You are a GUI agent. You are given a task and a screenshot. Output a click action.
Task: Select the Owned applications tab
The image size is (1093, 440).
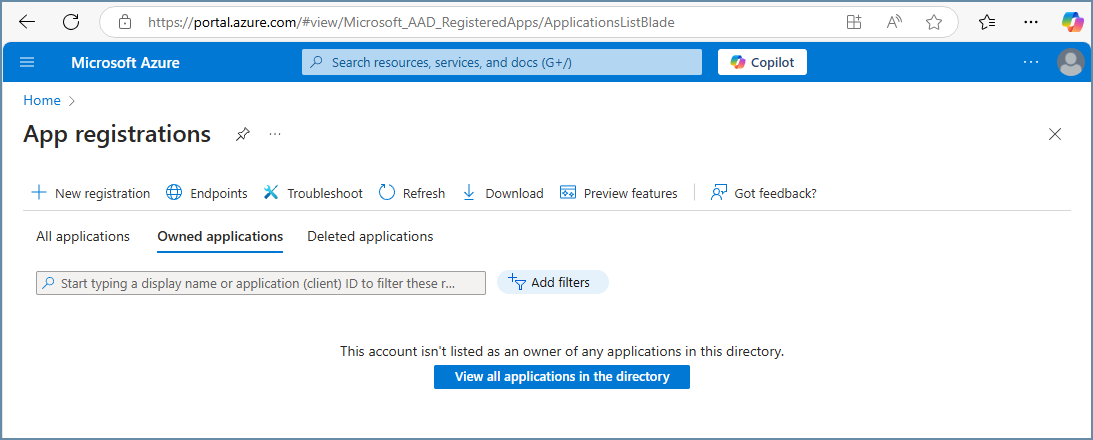tap(220, 236)
